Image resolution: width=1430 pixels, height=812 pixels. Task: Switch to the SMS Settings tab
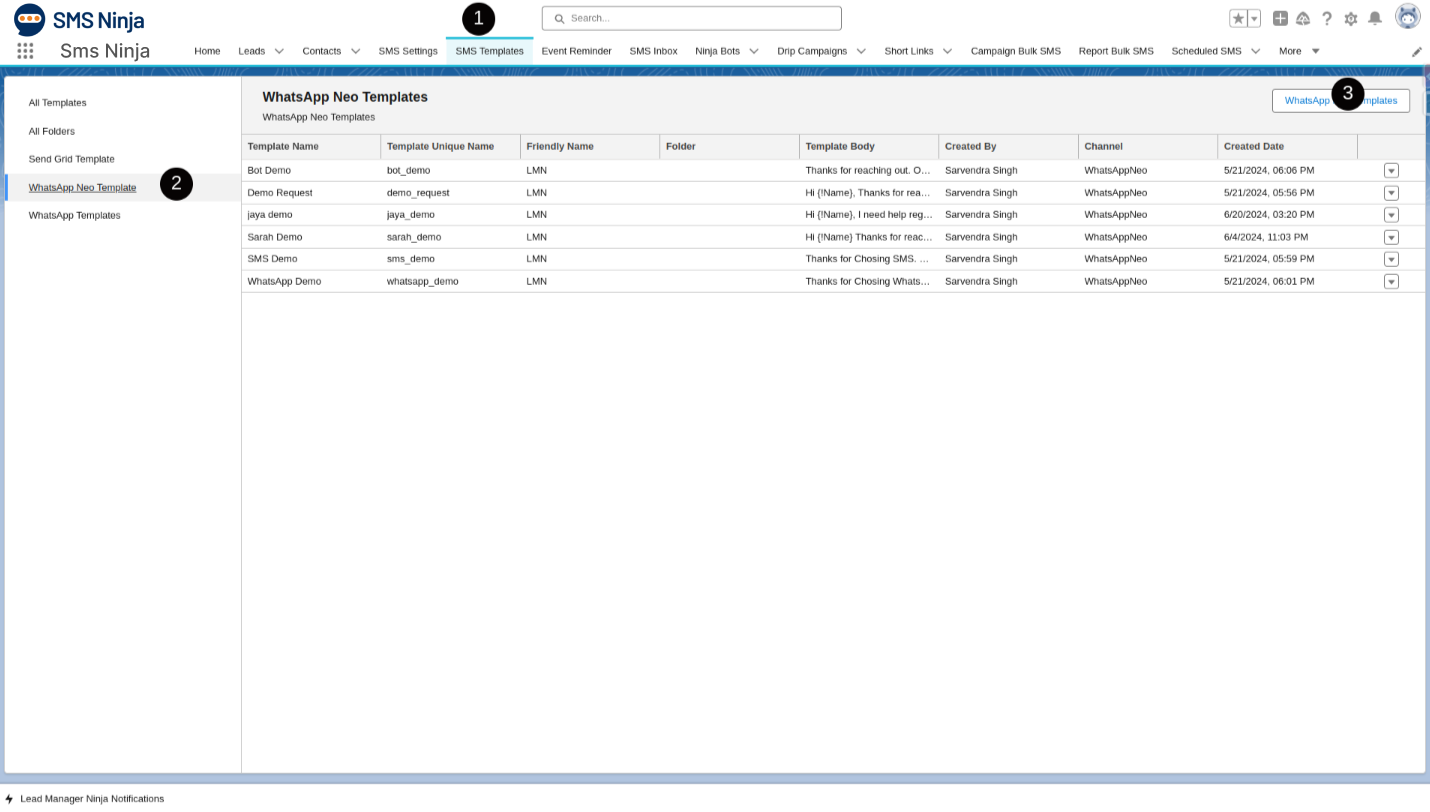coord(408,51)
